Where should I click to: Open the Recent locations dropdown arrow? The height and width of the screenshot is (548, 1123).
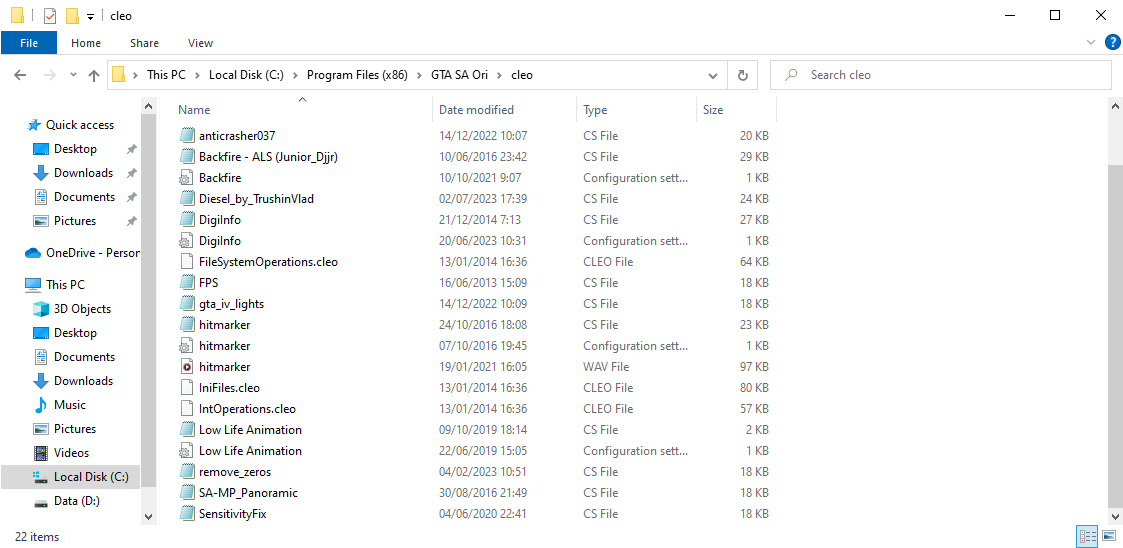73,74
